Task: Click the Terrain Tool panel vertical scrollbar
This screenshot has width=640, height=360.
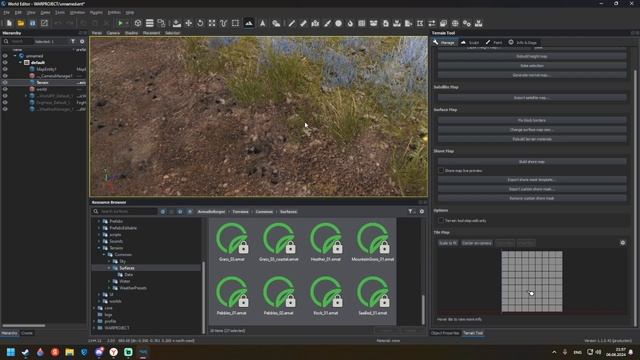Action: tap(635, 198)
